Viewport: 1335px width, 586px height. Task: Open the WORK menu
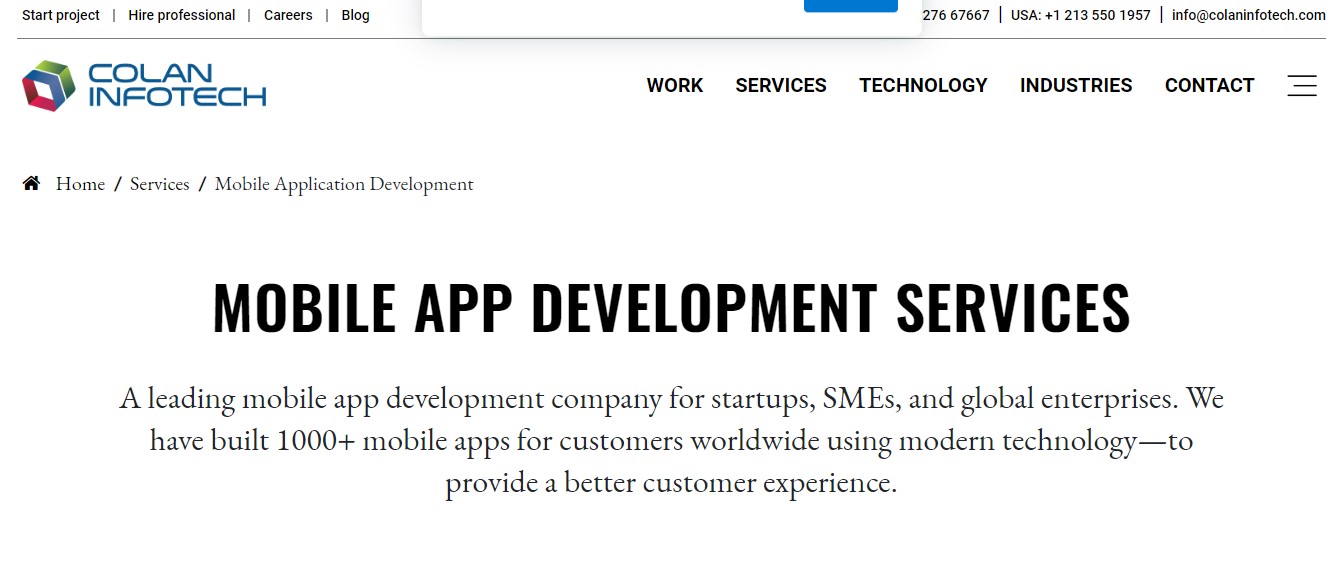pos(674,86)
